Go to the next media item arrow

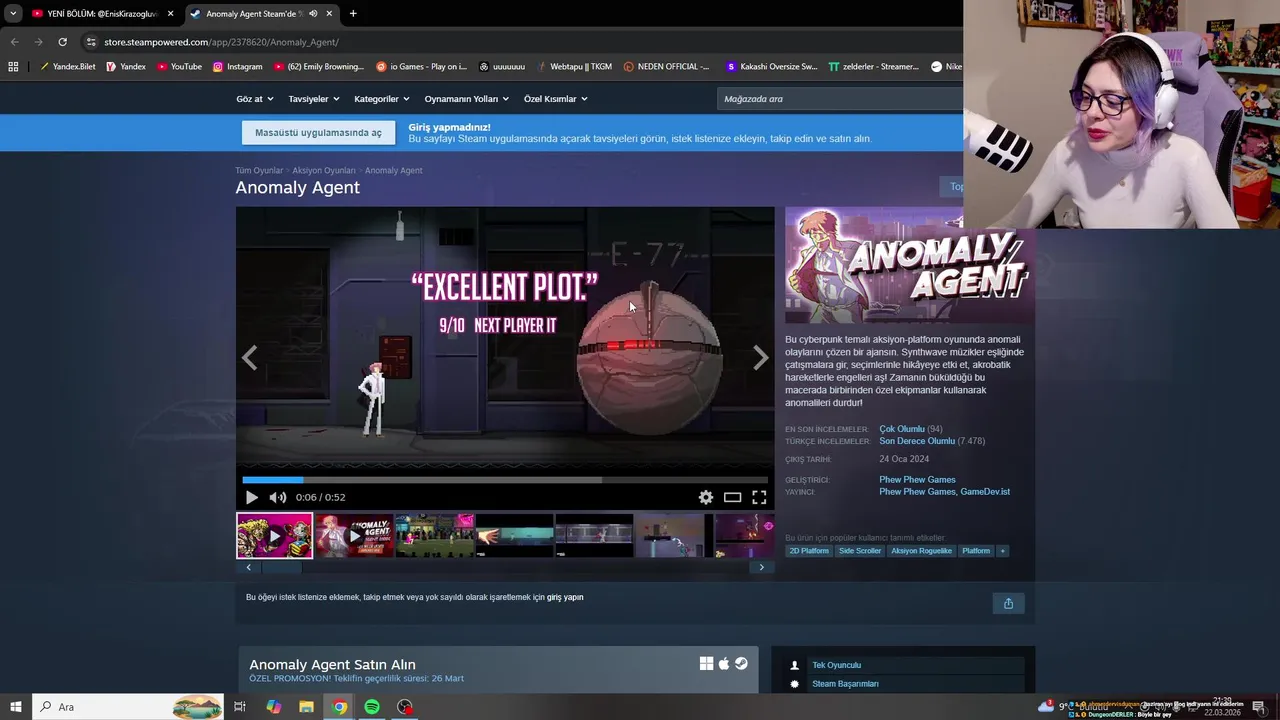pos(760,358)
